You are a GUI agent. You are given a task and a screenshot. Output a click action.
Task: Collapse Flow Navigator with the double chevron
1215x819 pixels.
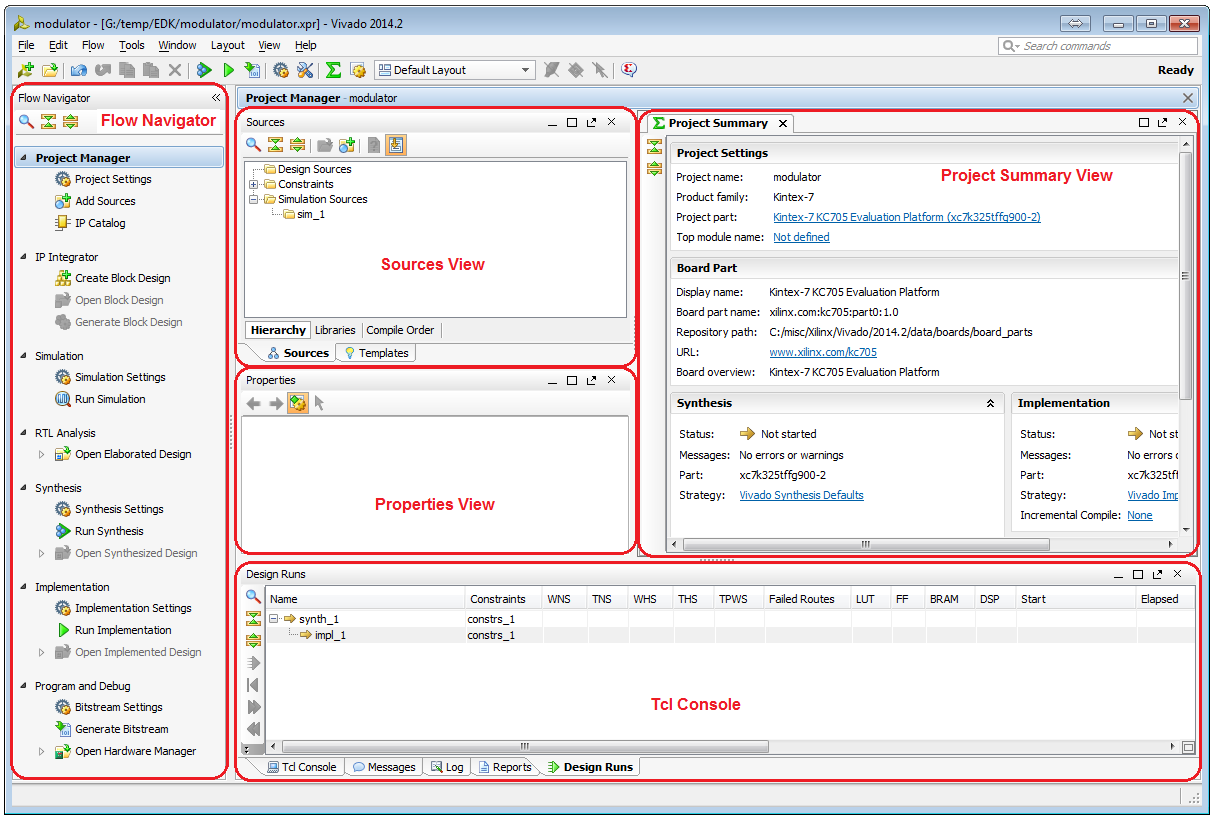[x=216, y=98]
